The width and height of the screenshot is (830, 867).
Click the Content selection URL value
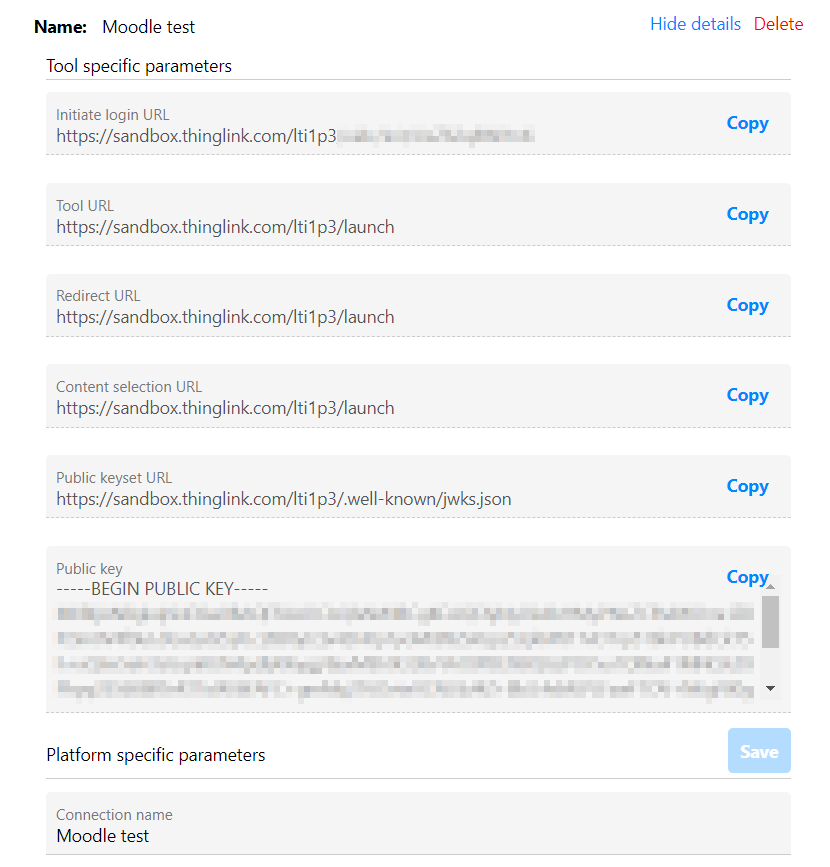(225, 407)
